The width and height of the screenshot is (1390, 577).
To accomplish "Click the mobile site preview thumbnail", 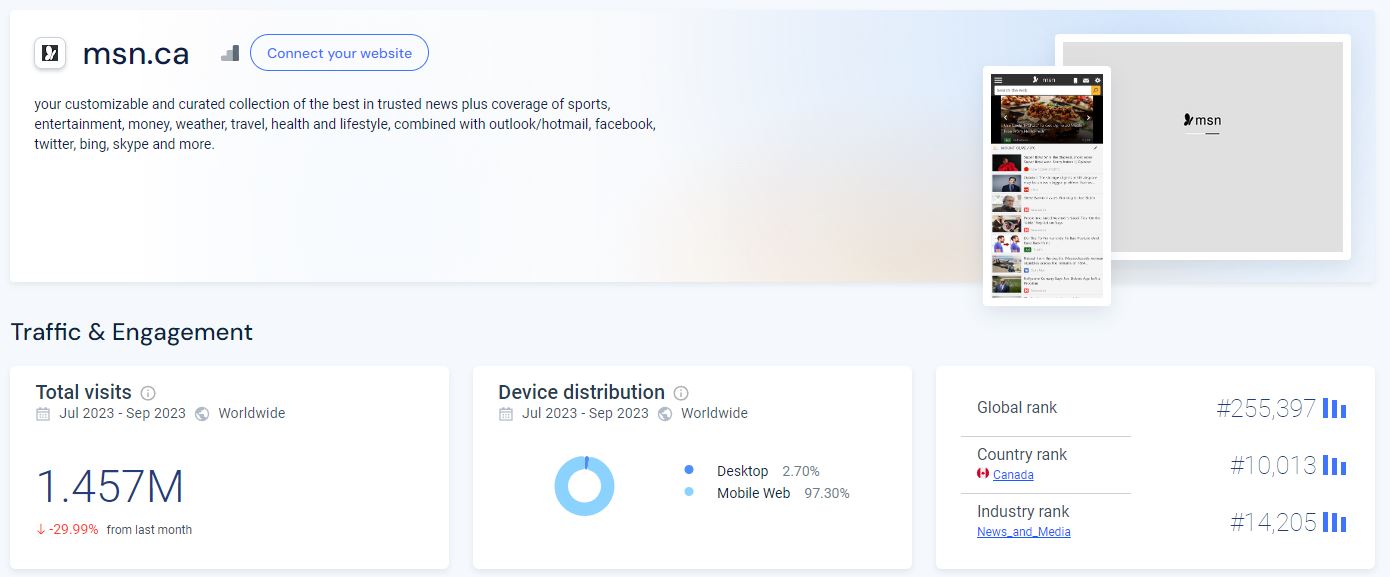I will [x=1047, y=186].
